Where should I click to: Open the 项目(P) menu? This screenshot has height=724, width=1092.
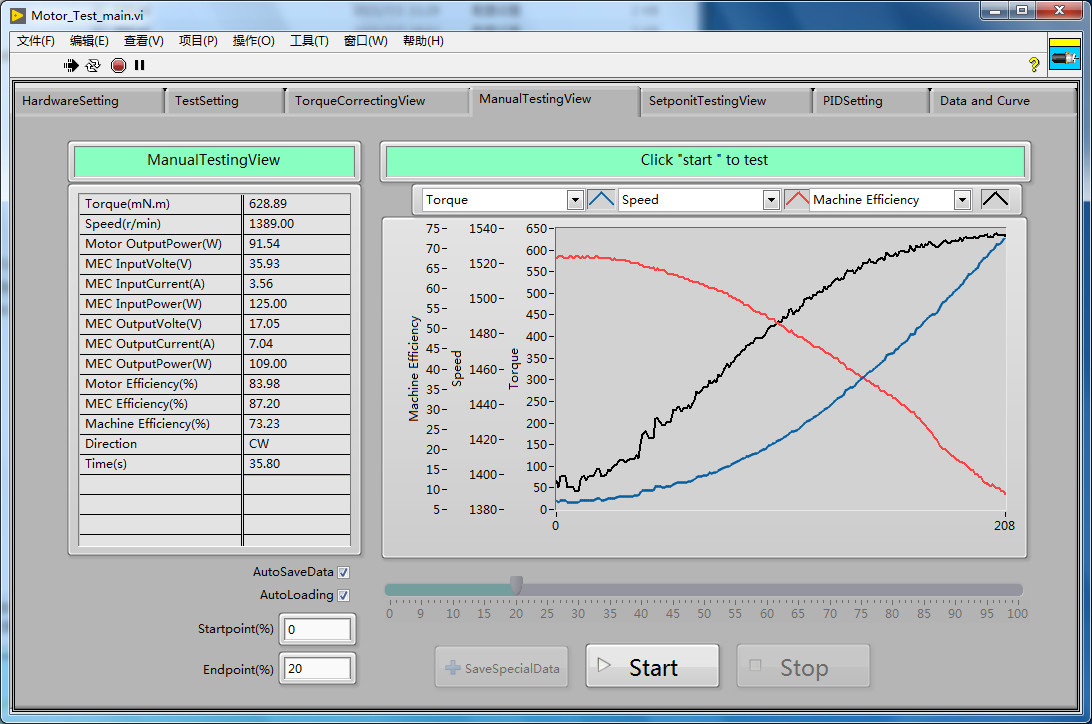pos(198,41)
